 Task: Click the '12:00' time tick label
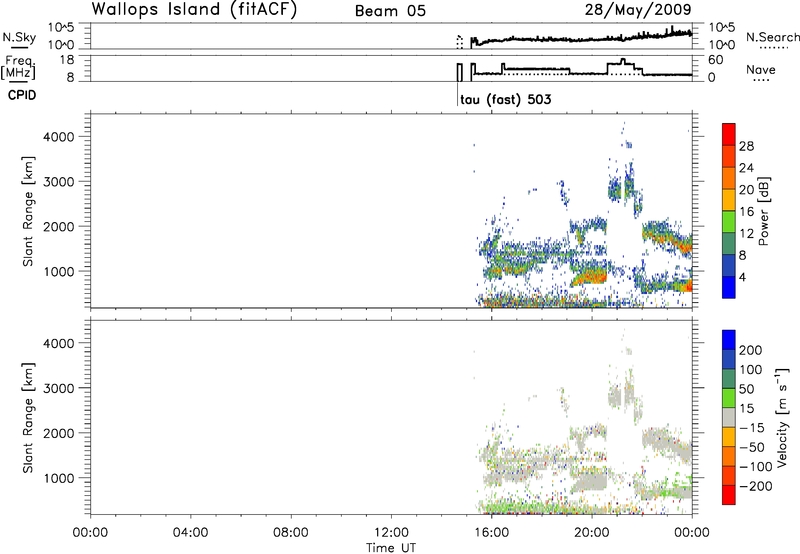391,533
